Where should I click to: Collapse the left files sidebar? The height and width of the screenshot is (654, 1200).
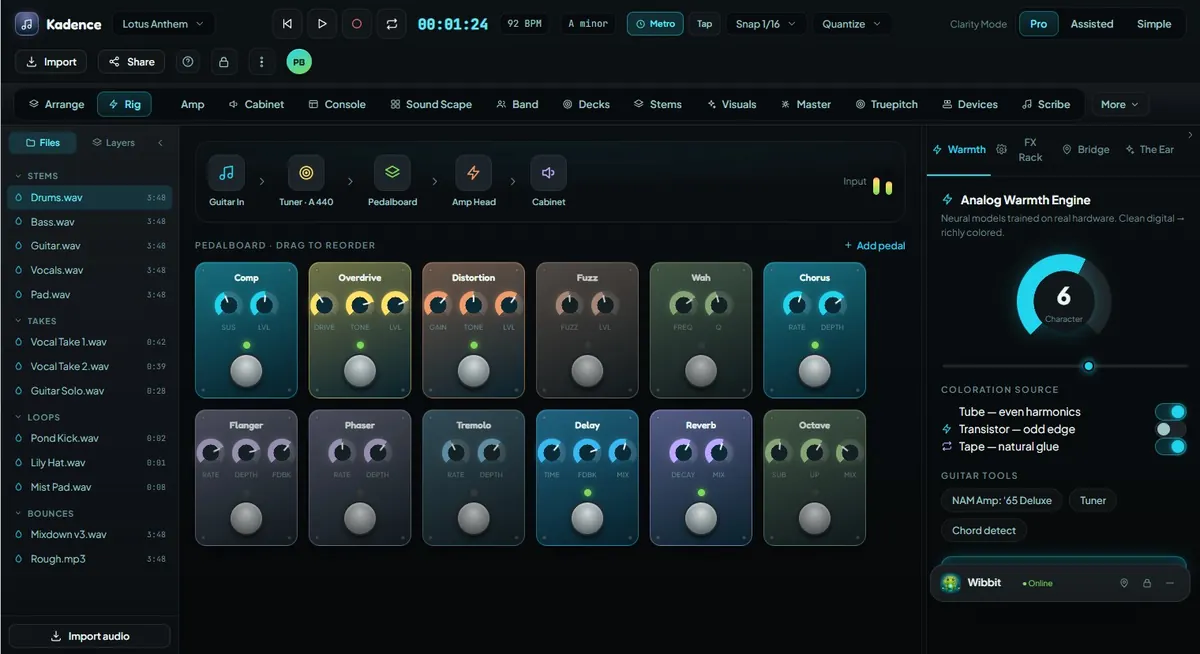coord(160,143)
